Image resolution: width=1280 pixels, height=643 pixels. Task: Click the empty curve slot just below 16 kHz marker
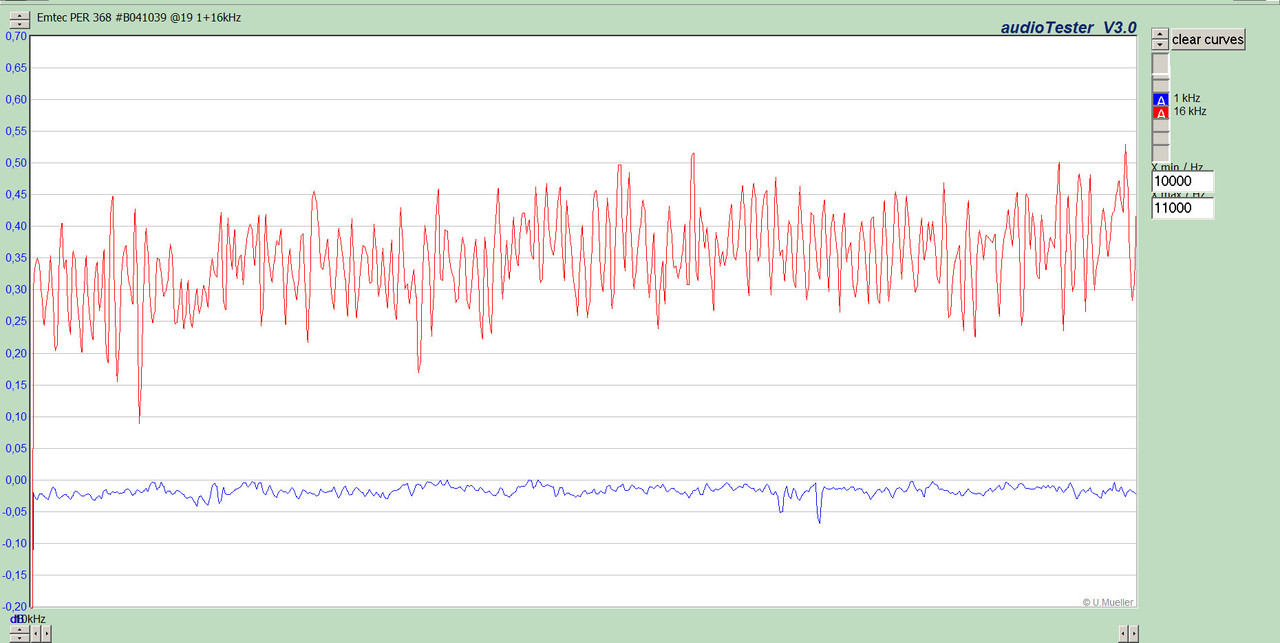1160,126
